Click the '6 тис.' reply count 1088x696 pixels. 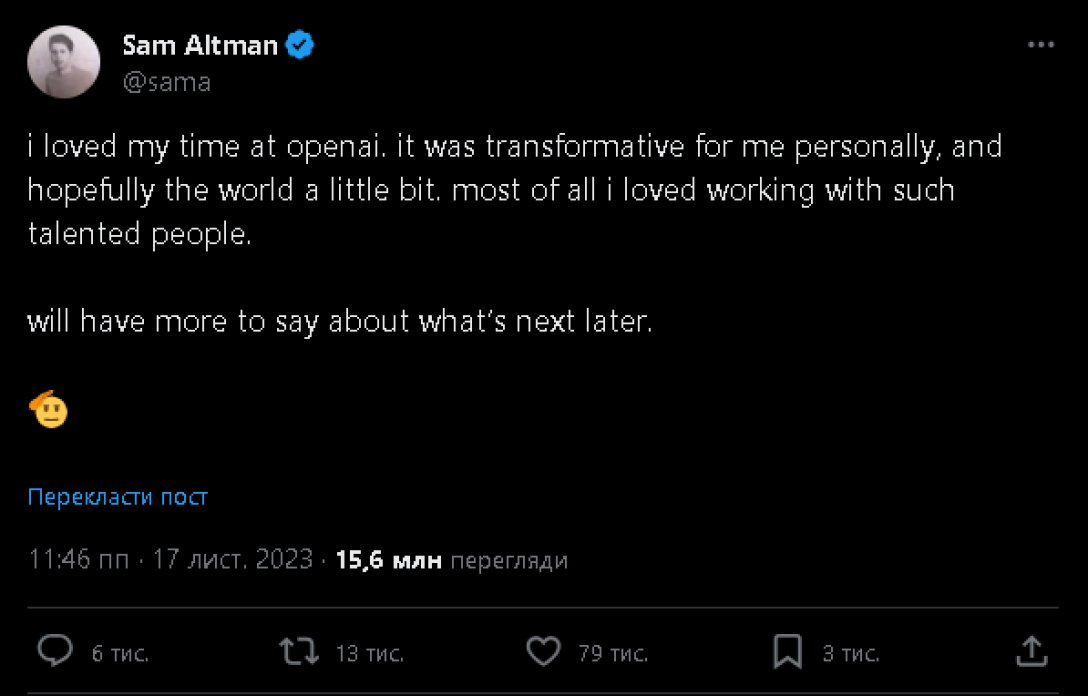click(120, 654)
